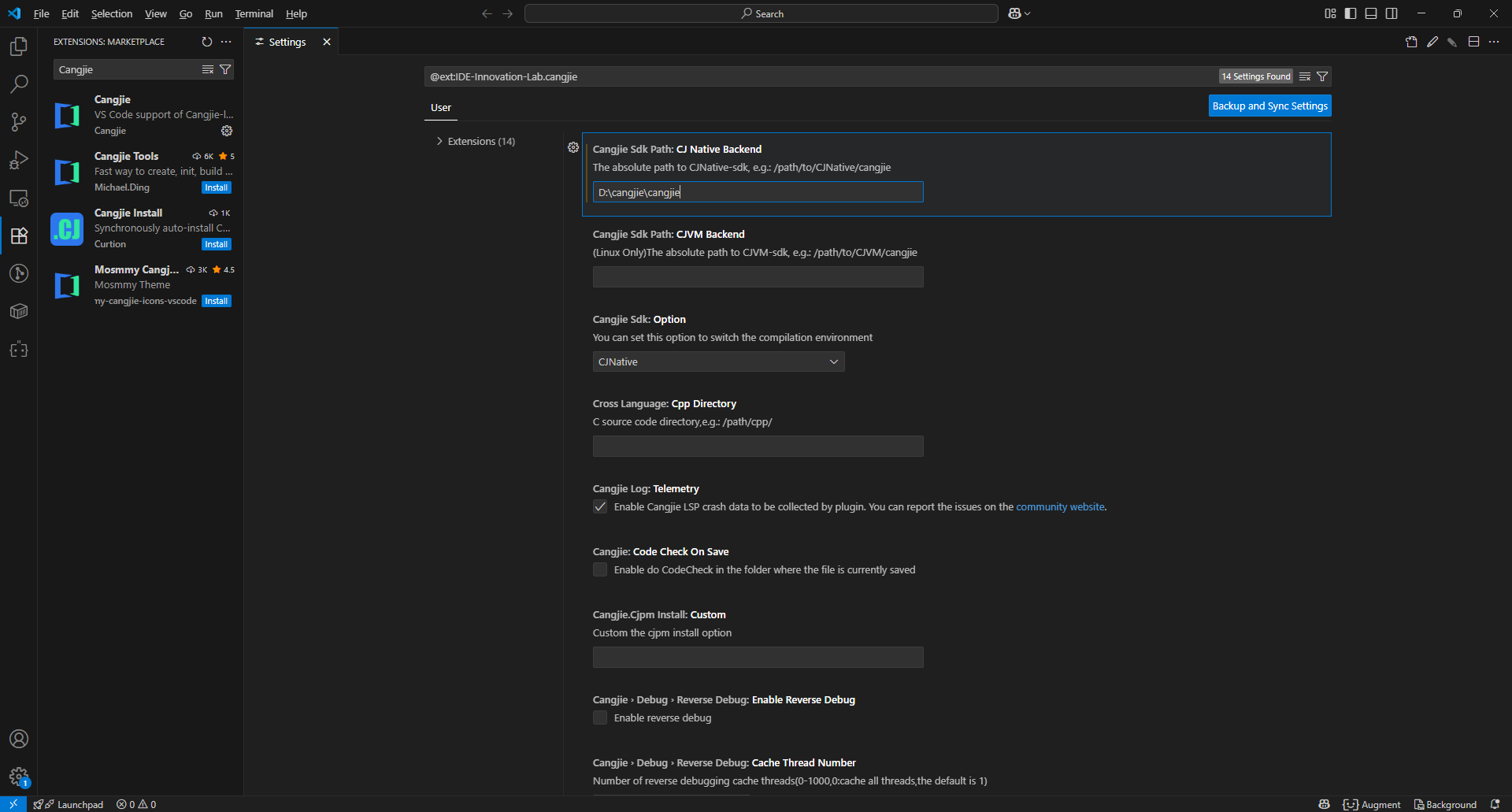Image resolution: width=1512 pixels, height=812 pixels.
Task: Open the Manage gear in activity bar
Action: 19,777
